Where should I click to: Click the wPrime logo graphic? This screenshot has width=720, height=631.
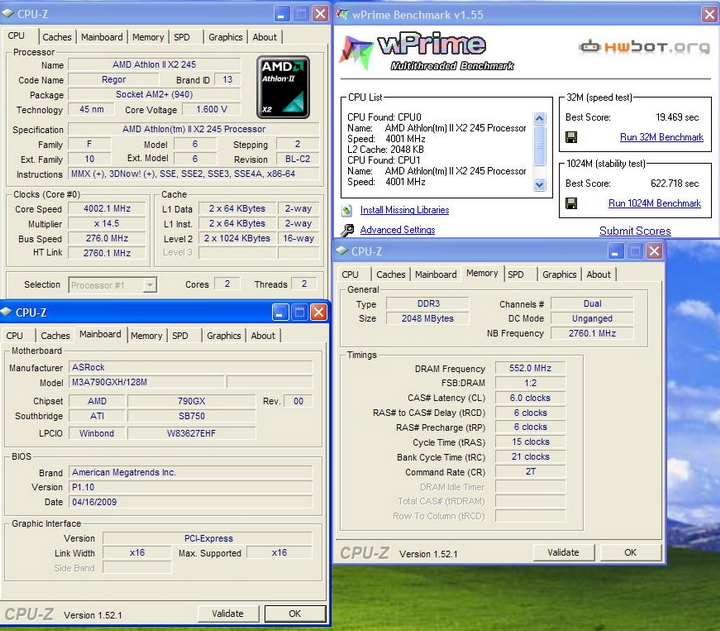pyautogui.click(x=426, y=51)
